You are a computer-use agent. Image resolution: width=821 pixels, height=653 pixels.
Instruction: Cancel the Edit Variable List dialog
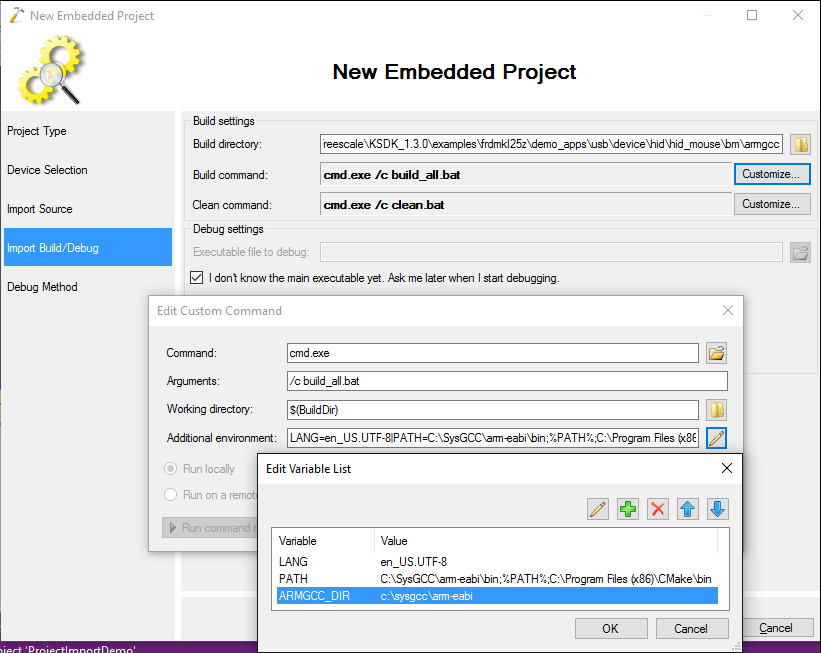(691, 628)
